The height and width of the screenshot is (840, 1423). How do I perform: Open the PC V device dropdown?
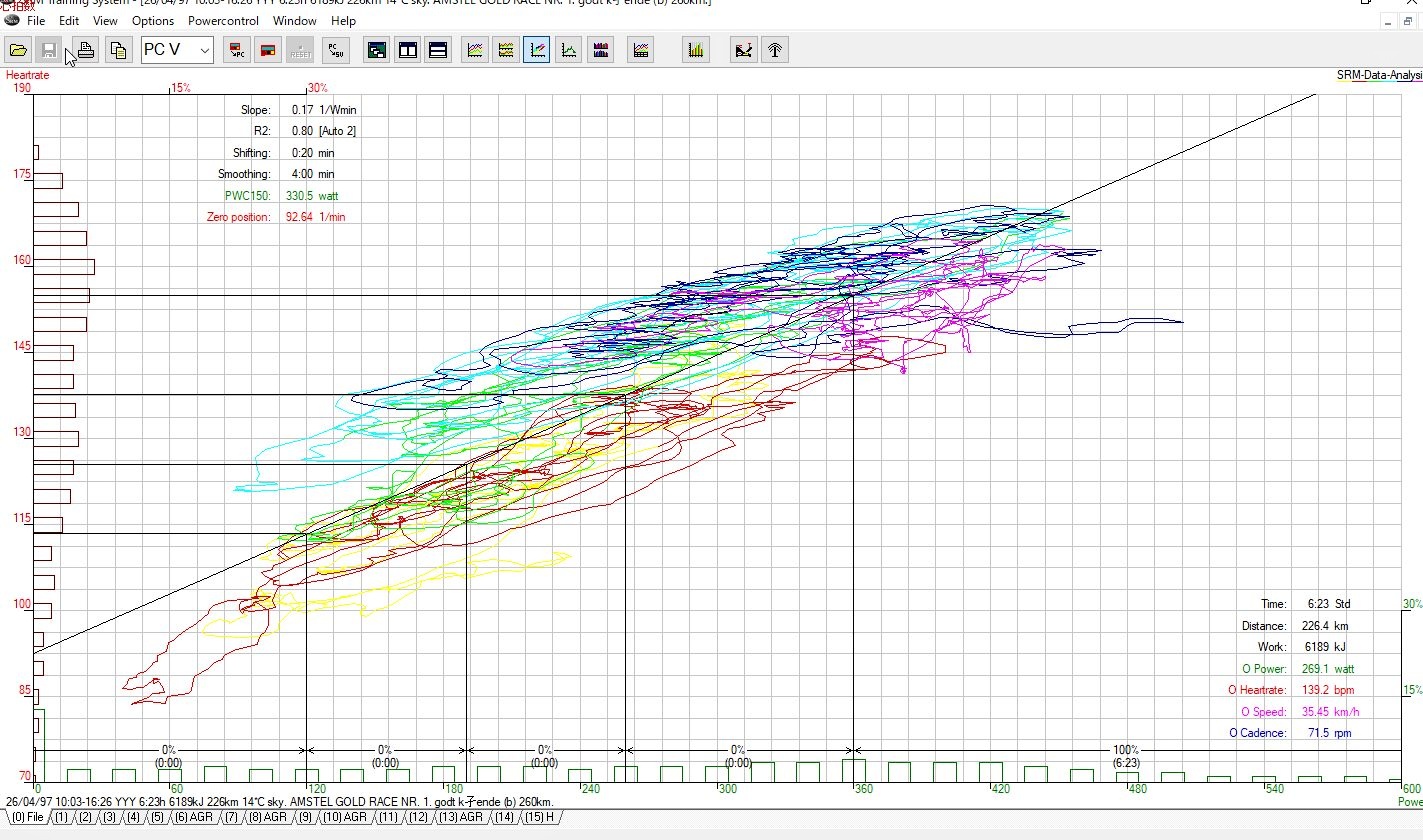(x=177, y=50)
